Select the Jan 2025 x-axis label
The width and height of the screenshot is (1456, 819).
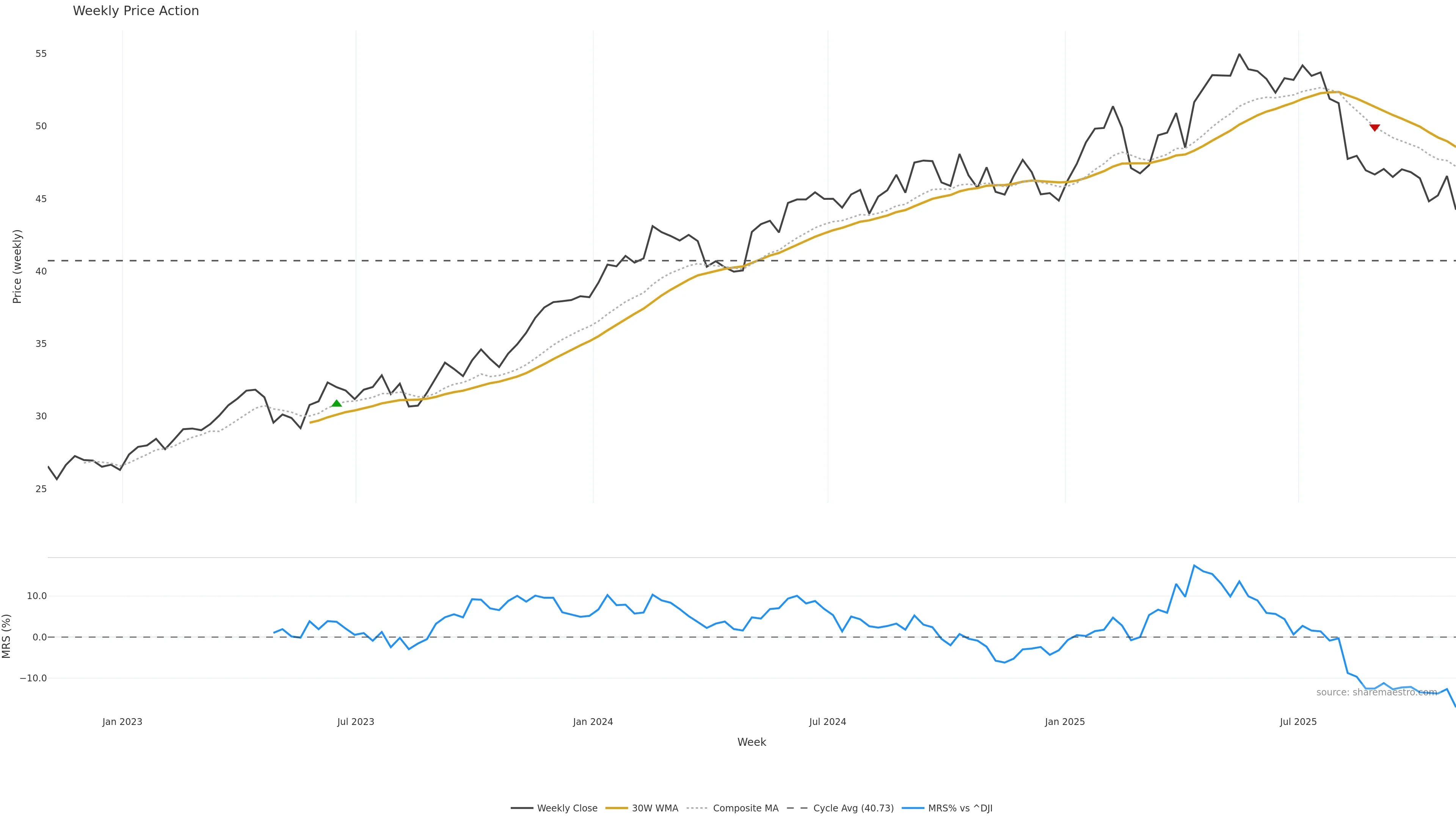pyautogui.click(x=1065, y=722)
